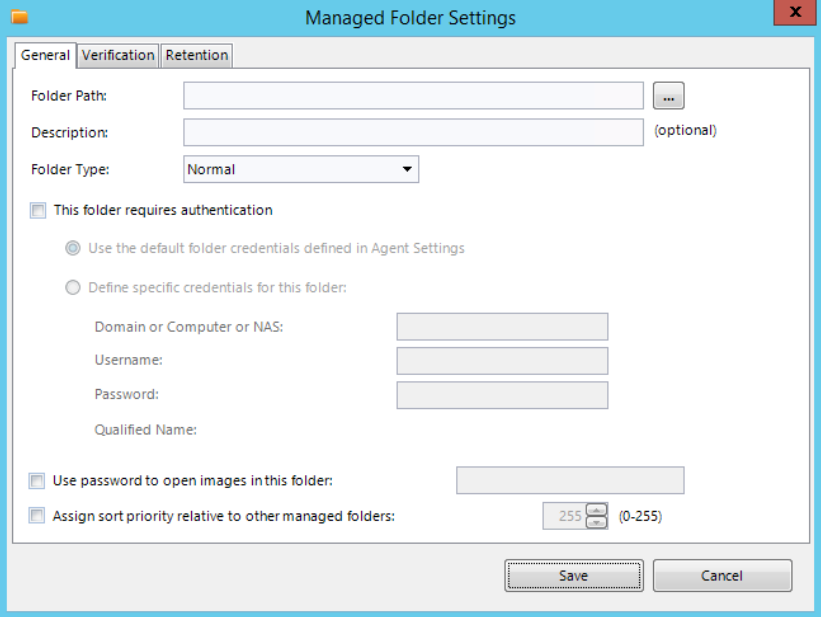Viewport: 821px width, 617px height.
Task: Cancel the Managed Folder Settings dialog
Action: (x=722, y=575)
